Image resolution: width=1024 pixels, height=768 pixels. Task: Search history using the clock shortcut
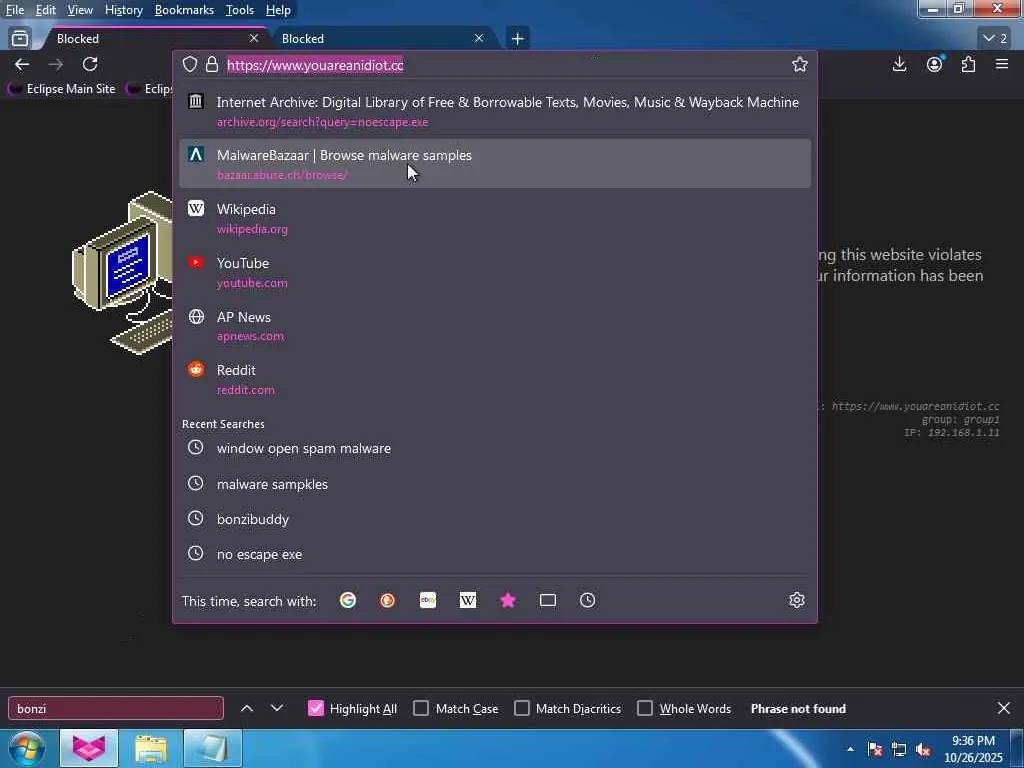(x=588, y=600)
